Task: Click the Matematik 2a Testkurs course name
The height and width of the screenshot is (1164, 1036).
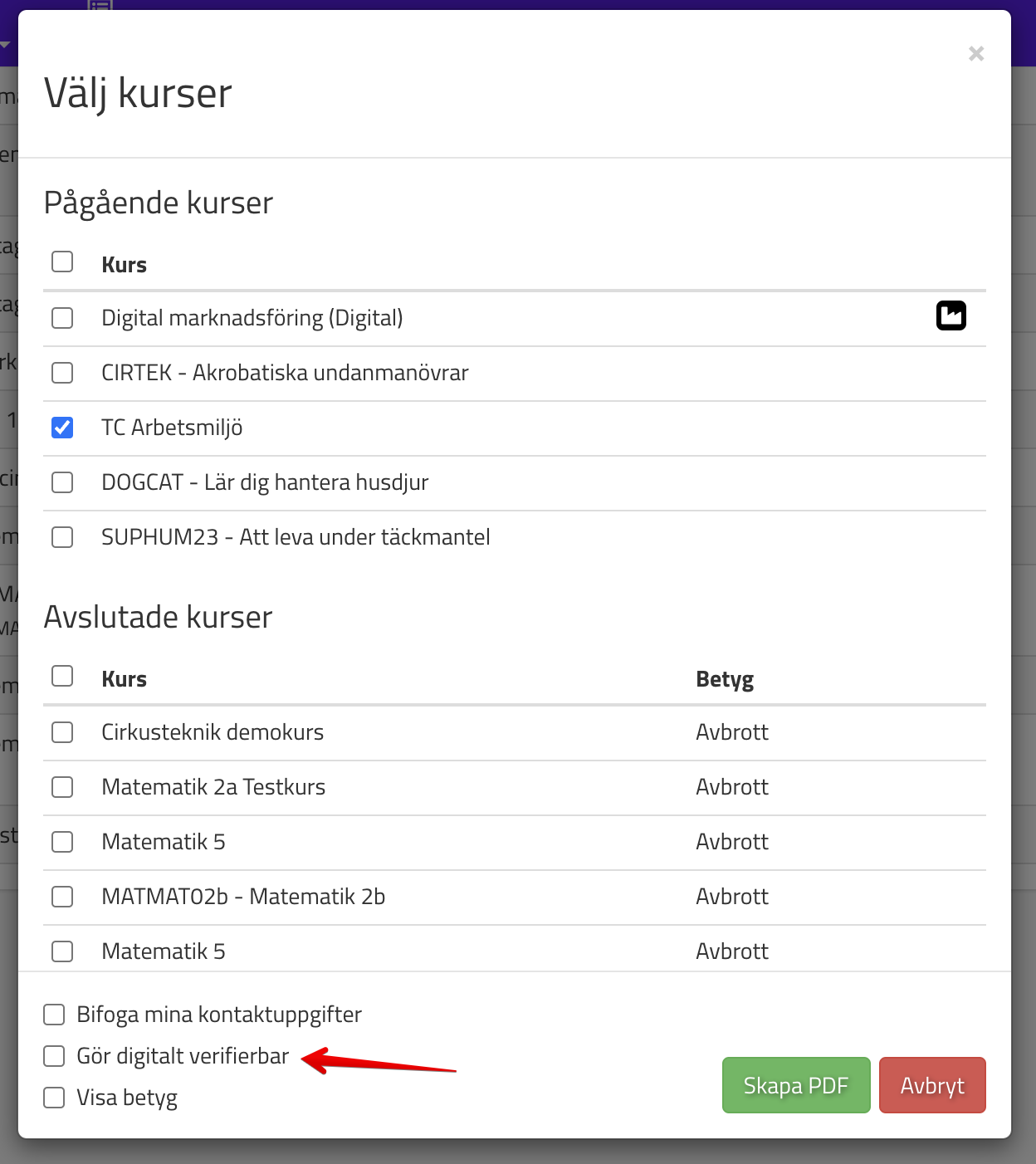Action: [x=213, y=787]
